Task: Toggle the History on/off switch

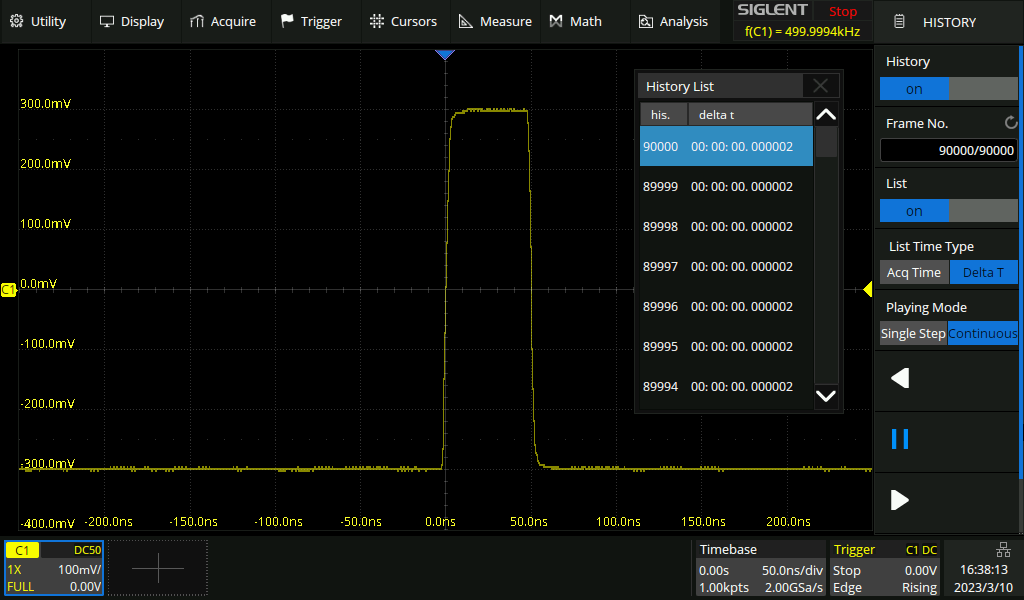Action: click(x=948, y=89)
